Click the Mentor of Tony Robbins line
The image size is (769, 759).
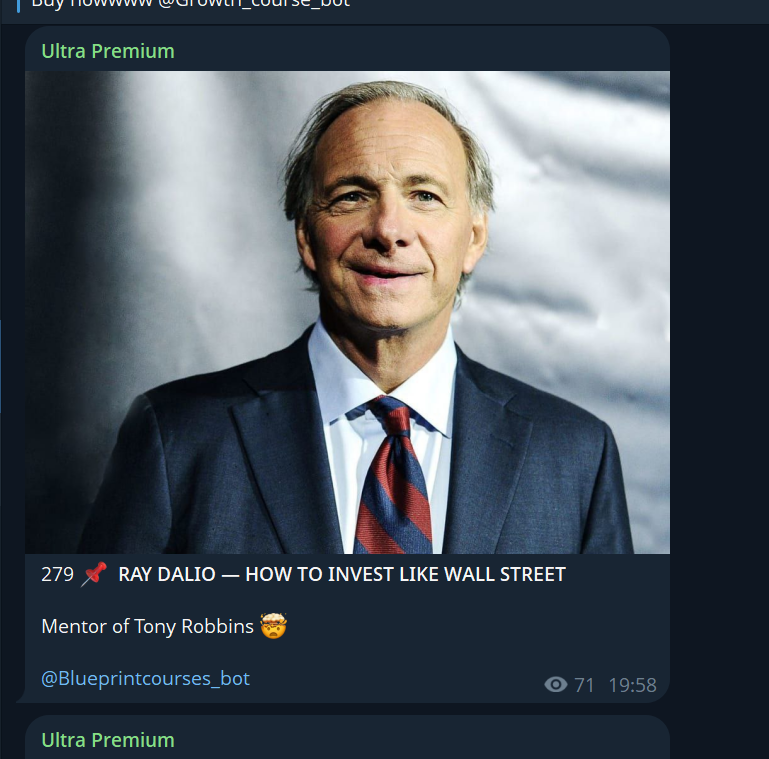pyautogui.click(x=150, y=627)
